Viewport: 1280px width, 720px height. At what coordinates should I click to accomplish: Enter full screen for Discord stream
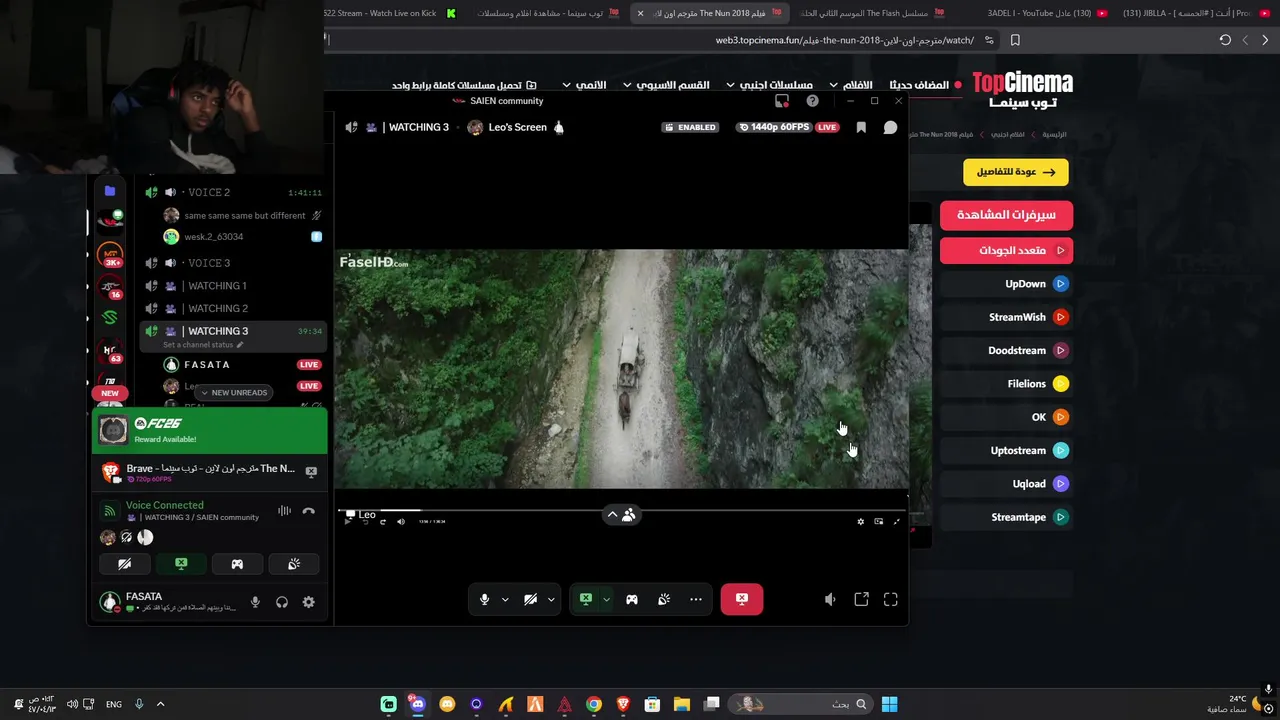pos(891,599)
